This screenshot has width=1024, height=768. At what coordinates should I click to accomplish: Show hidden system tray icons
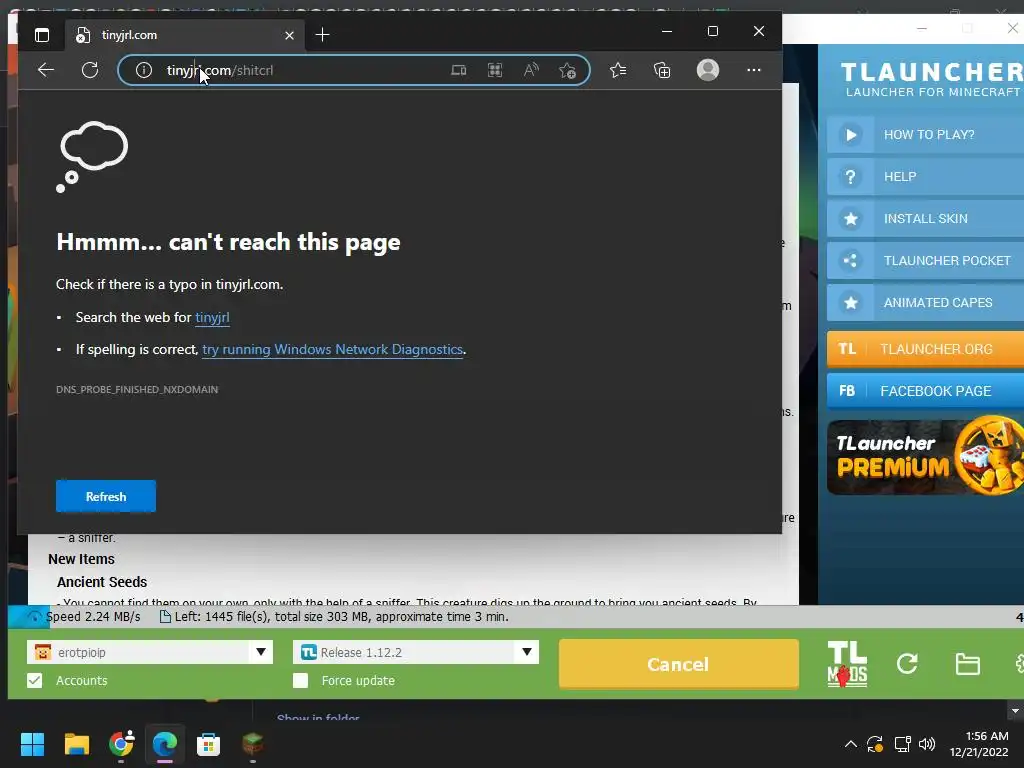coord(850,744)
